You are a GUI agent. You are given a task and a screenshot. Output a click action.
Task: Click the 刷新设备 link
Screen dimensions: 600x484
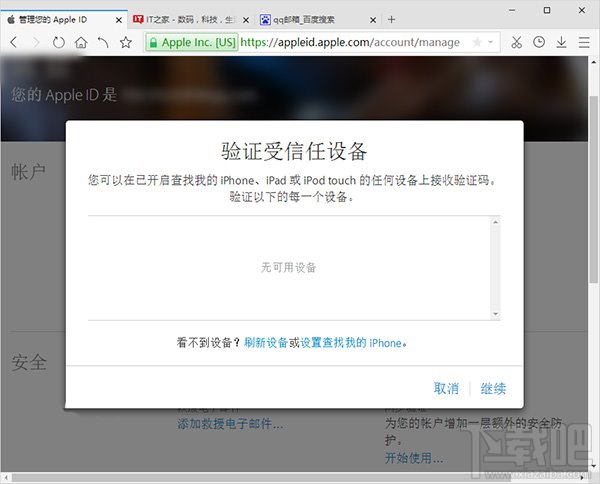click(x=266, y=342)
